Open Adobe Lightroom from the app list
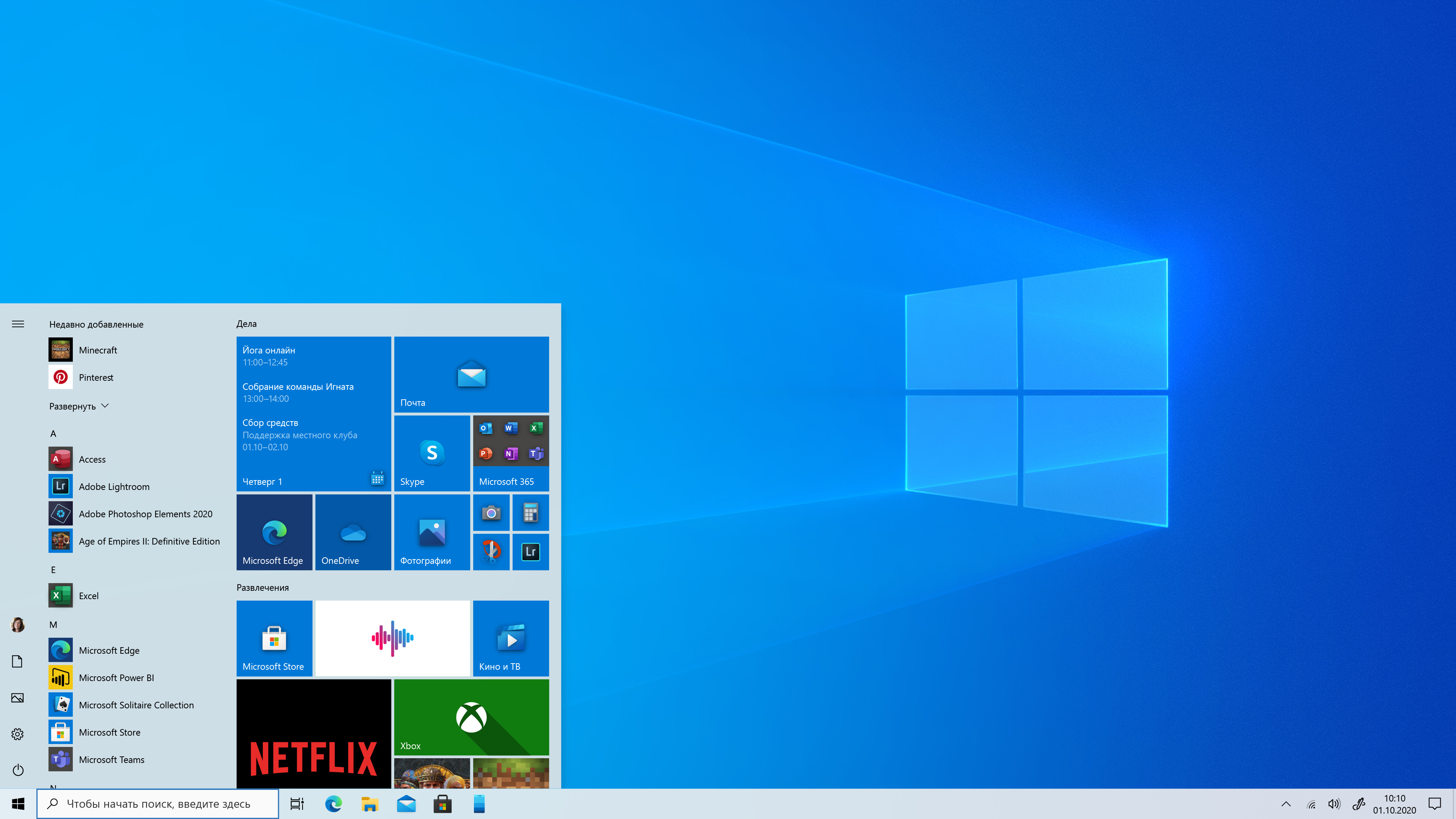This screenshot has height=819, width=1456. coord(114,486)
